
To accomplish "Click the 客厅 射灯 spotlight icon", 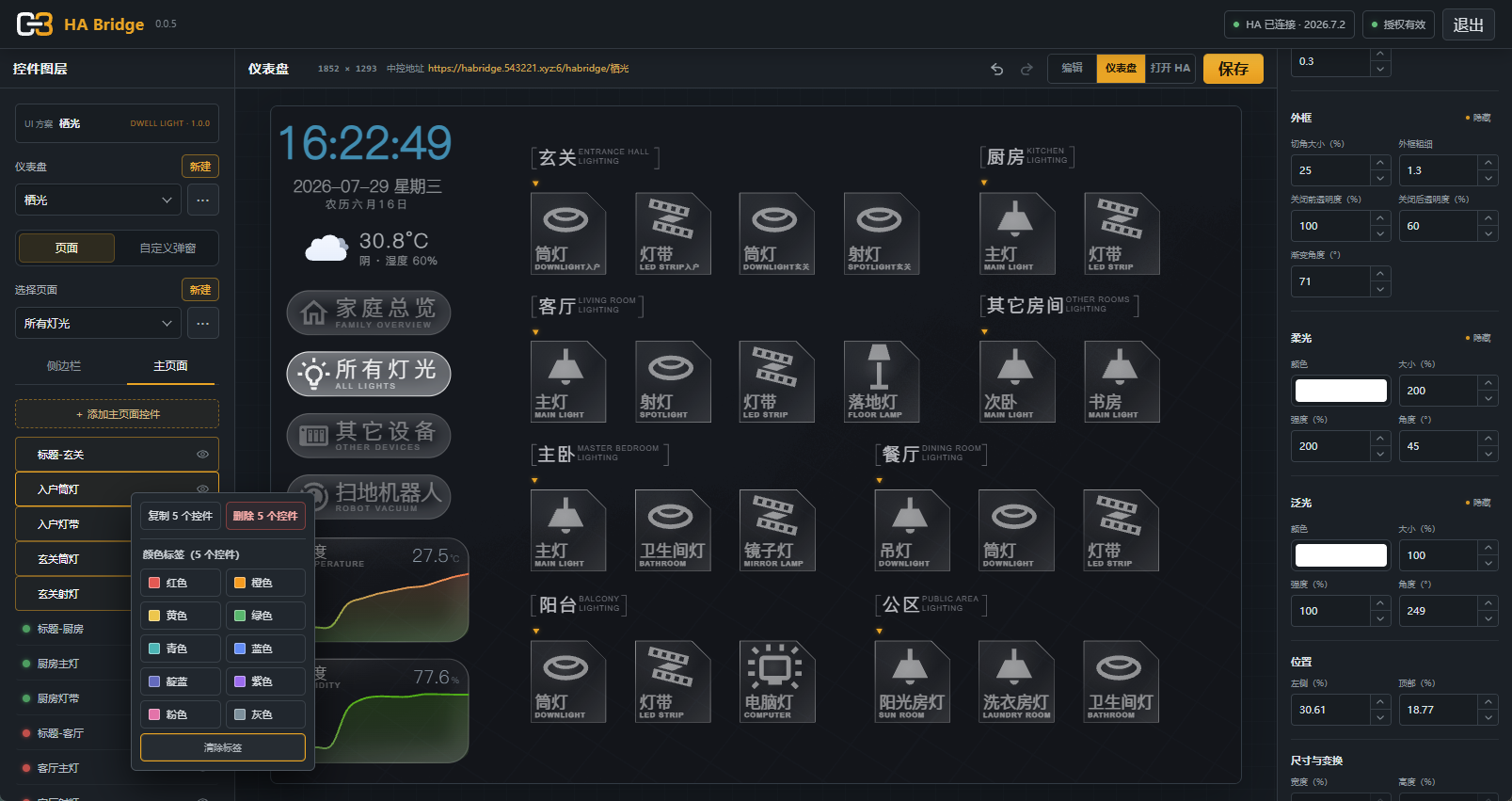I will 672,381.
